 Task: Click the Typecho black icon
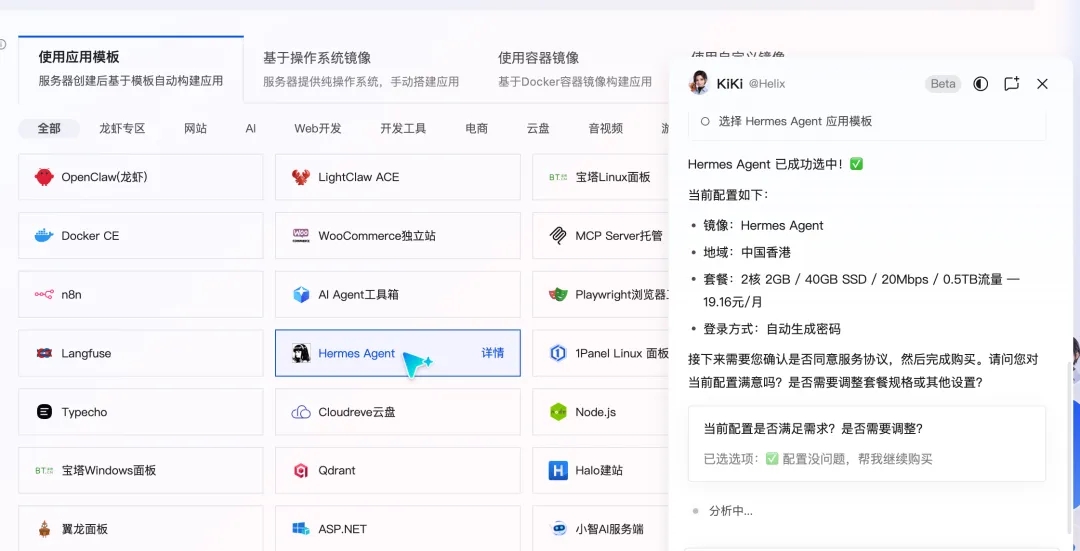tap(44, 412)
